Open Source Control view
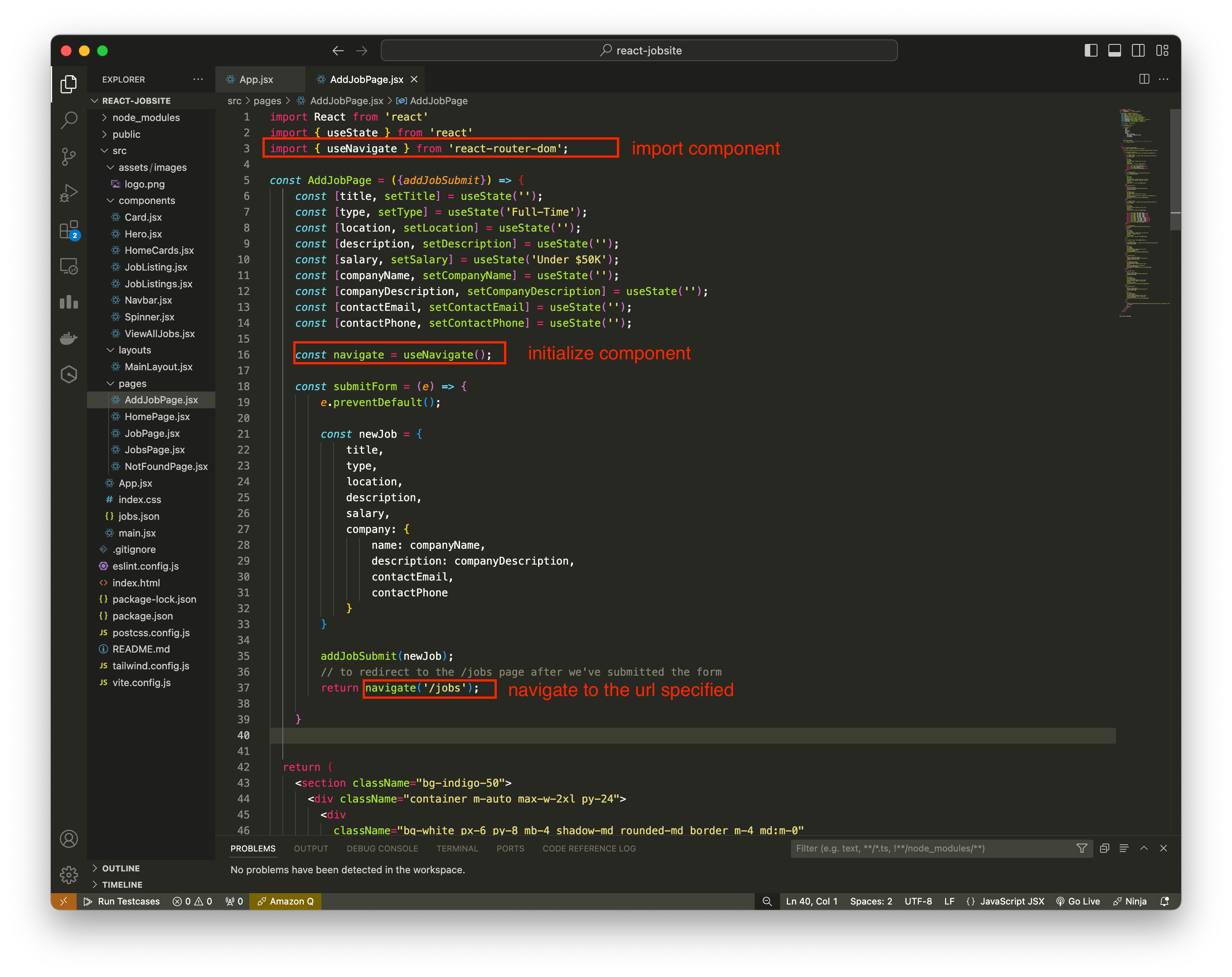Image resolution: width=1232 pixels, height=977 pixels. pyautogui.click(x=69, y=156)
